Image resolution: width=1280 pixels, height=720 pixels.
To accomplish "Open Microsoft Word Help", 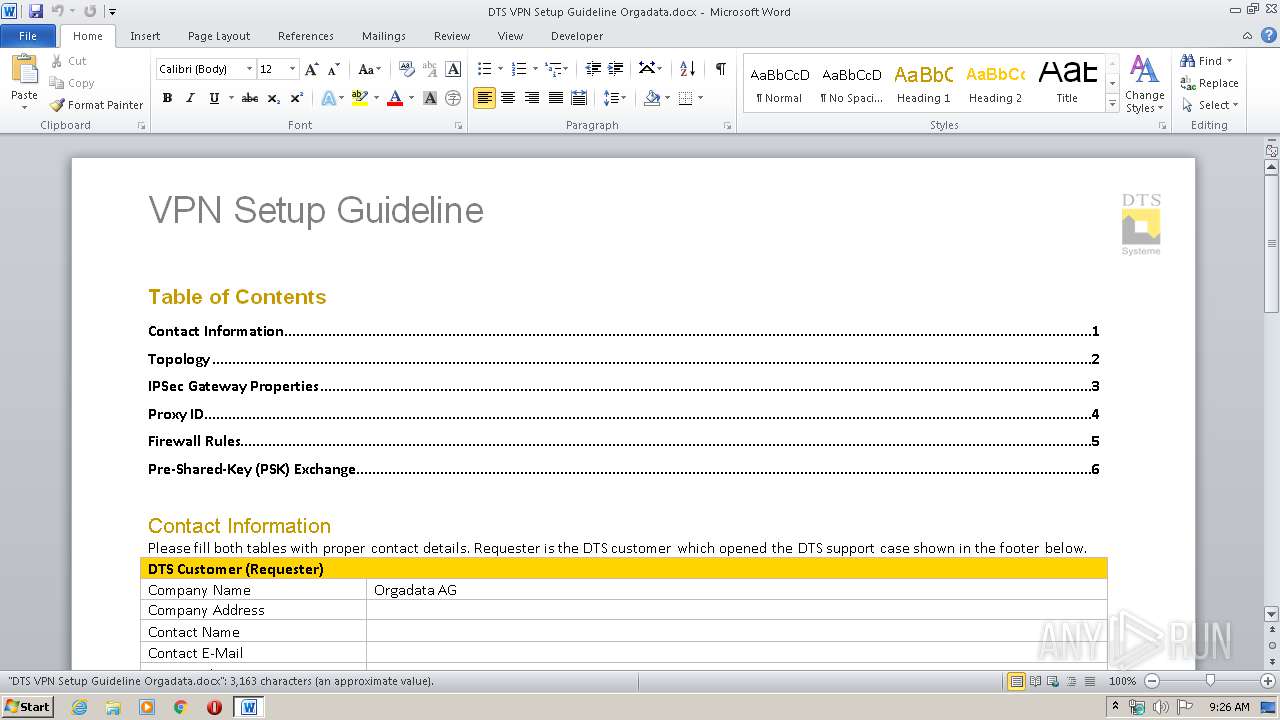I will (x=1269, y=36).
